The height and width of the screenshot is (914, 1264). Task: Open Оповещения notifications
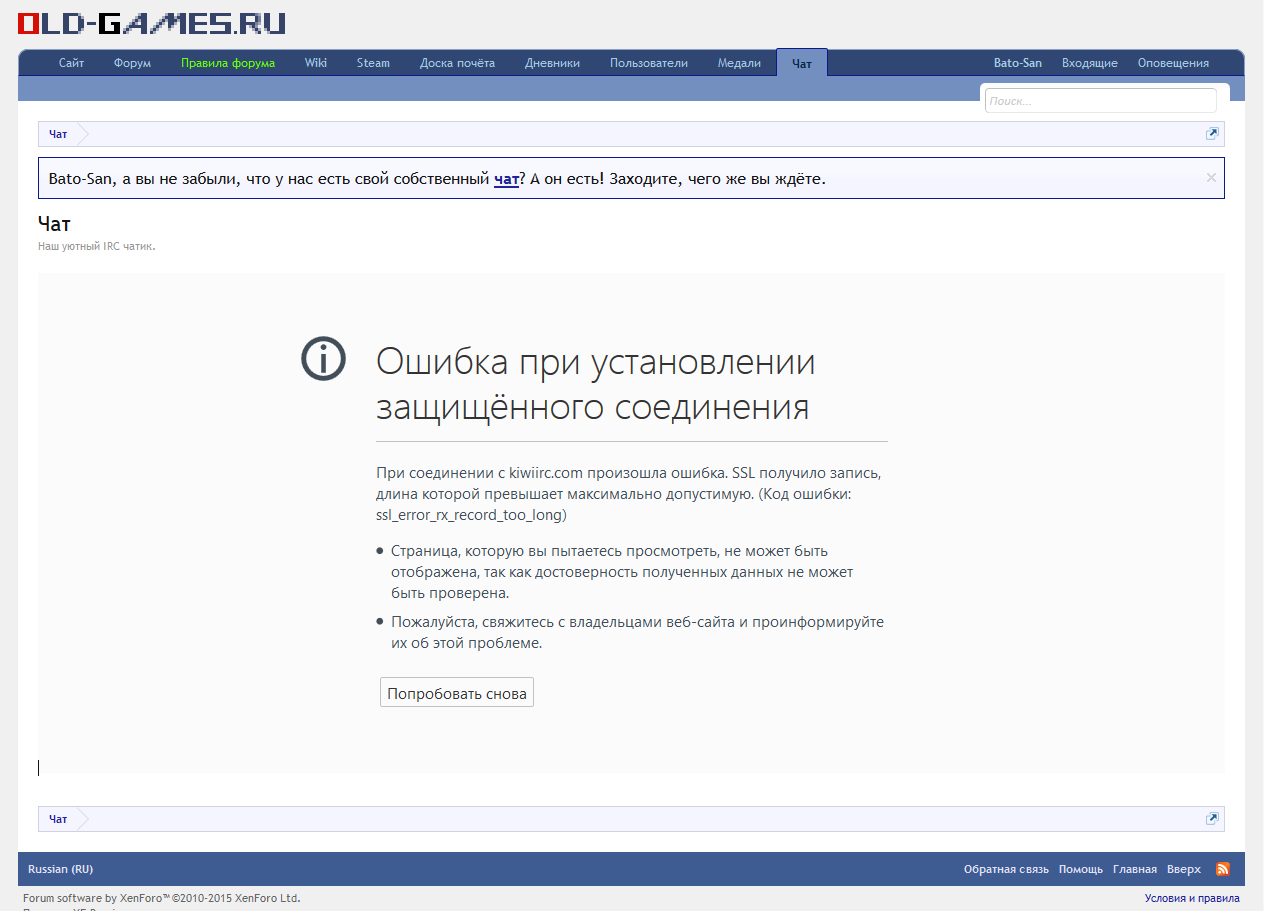[1173, 63]
